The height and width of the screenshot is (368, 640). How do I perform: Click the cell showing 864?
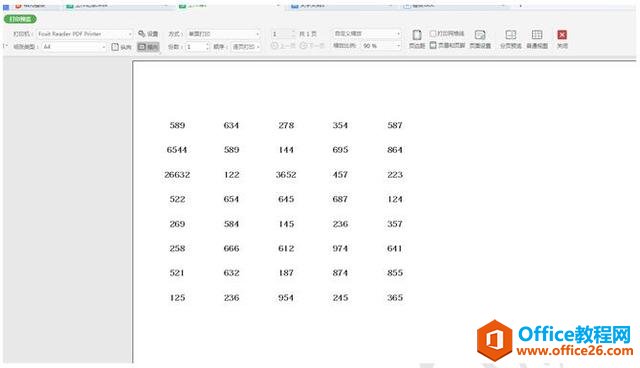[395, 150]
